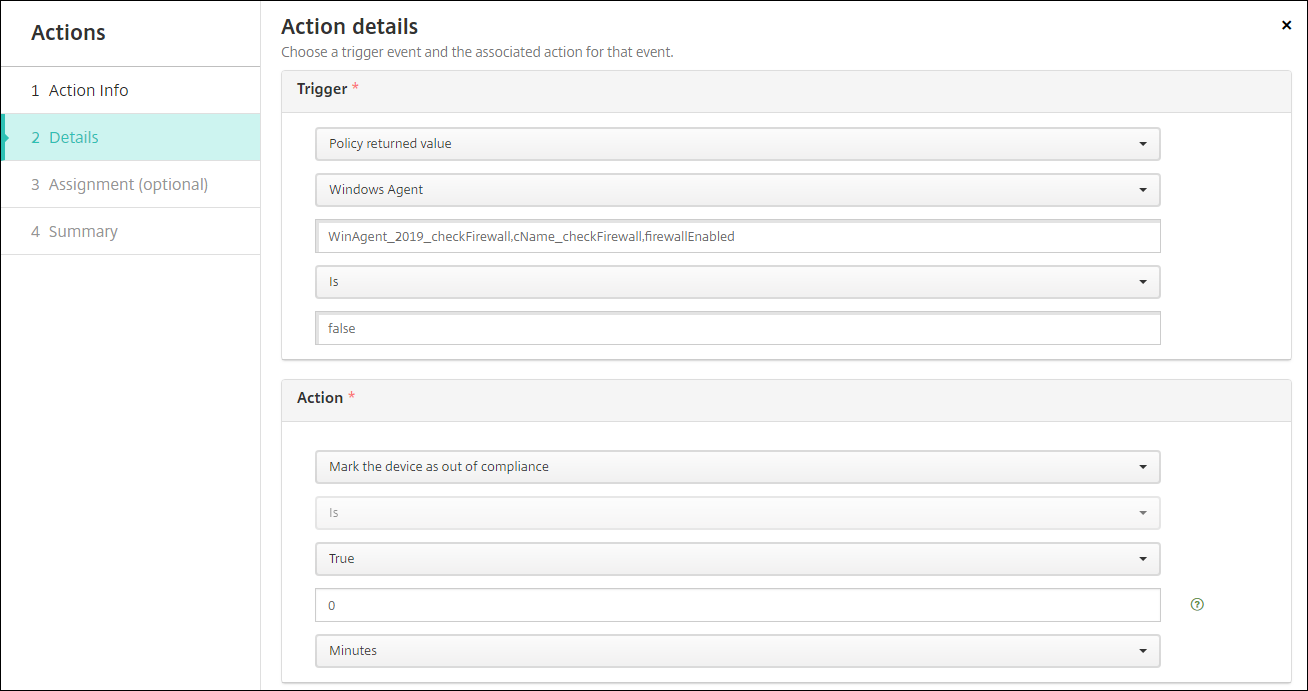Jump to step 4 Summary
This screenshot has width=1308, height=691.
pyautogui.click(x=83, y=232)
